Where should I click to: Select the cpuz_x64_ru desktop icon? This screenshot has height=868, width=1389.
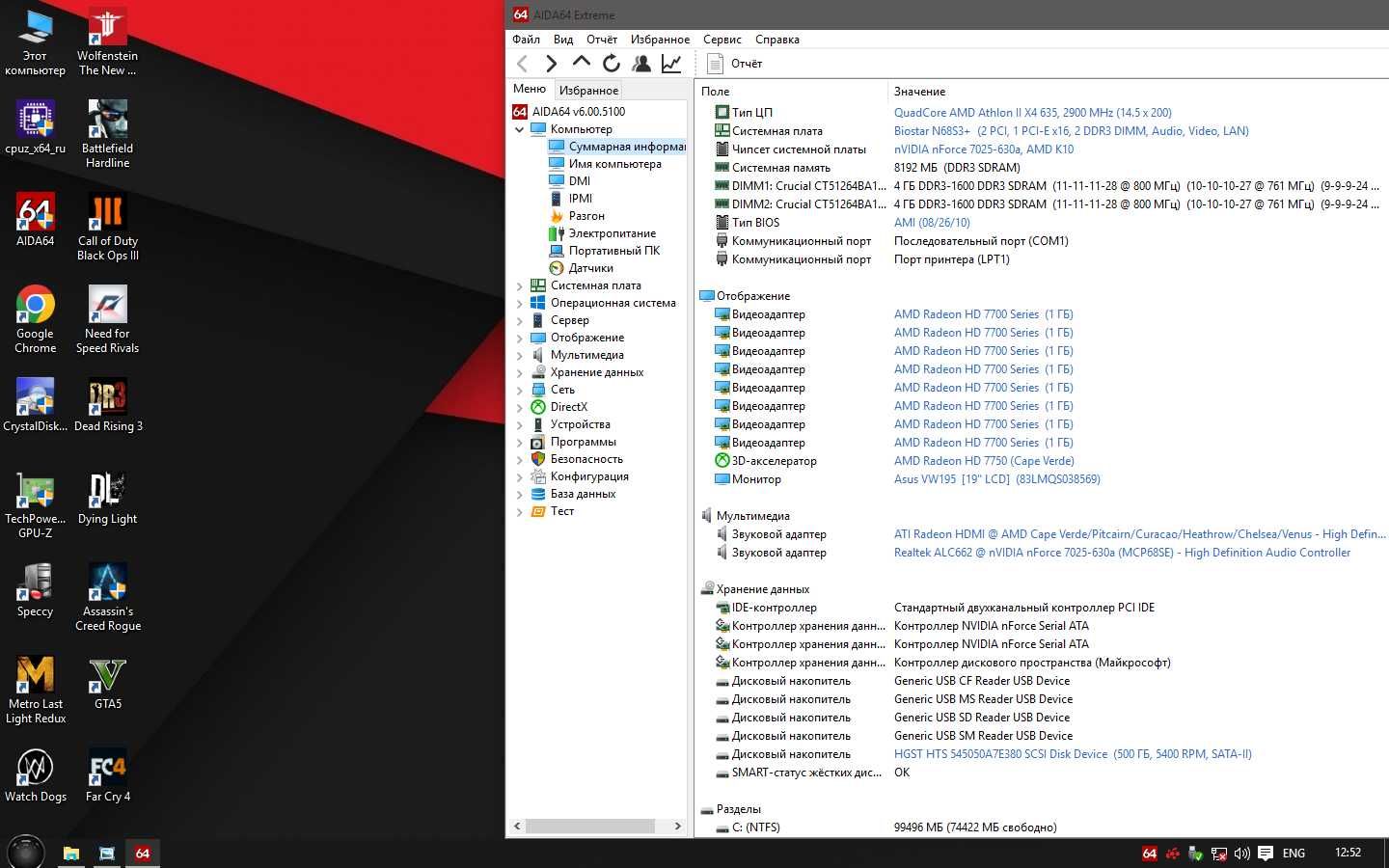pyautogui.click(x=36, y=126)
